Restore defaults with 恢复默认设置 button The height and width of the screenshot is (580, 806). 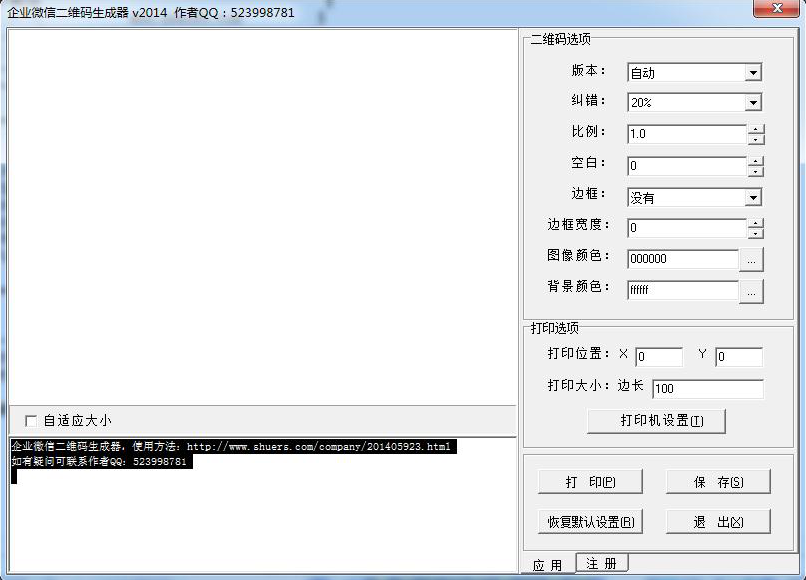[x=590, y=522]
